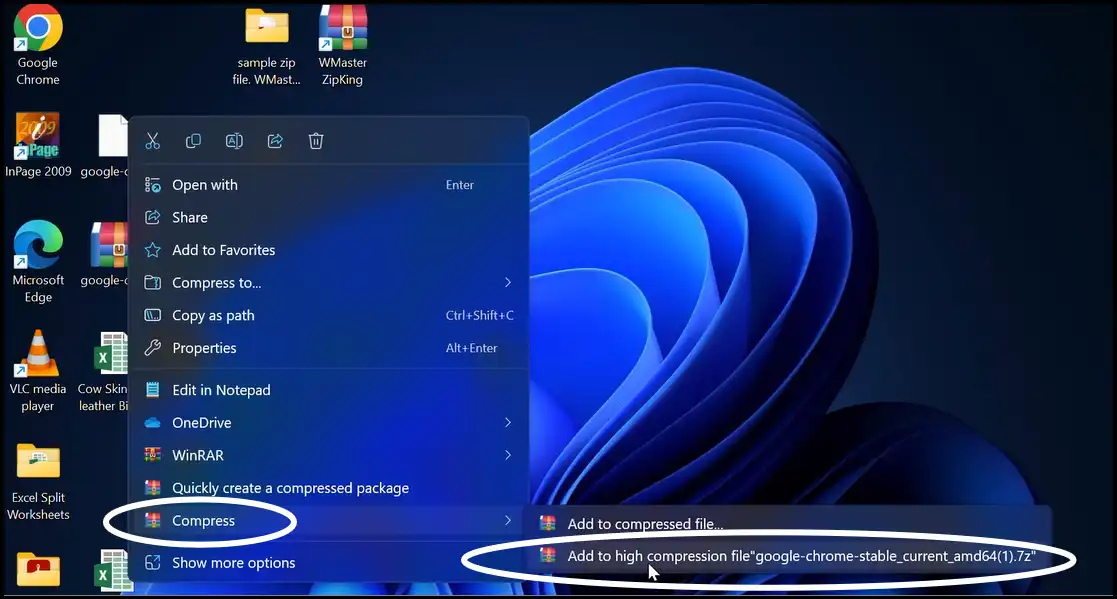Select Add to high compression file 7z
Screen dimensions: 1117x599
pos(787,556)
